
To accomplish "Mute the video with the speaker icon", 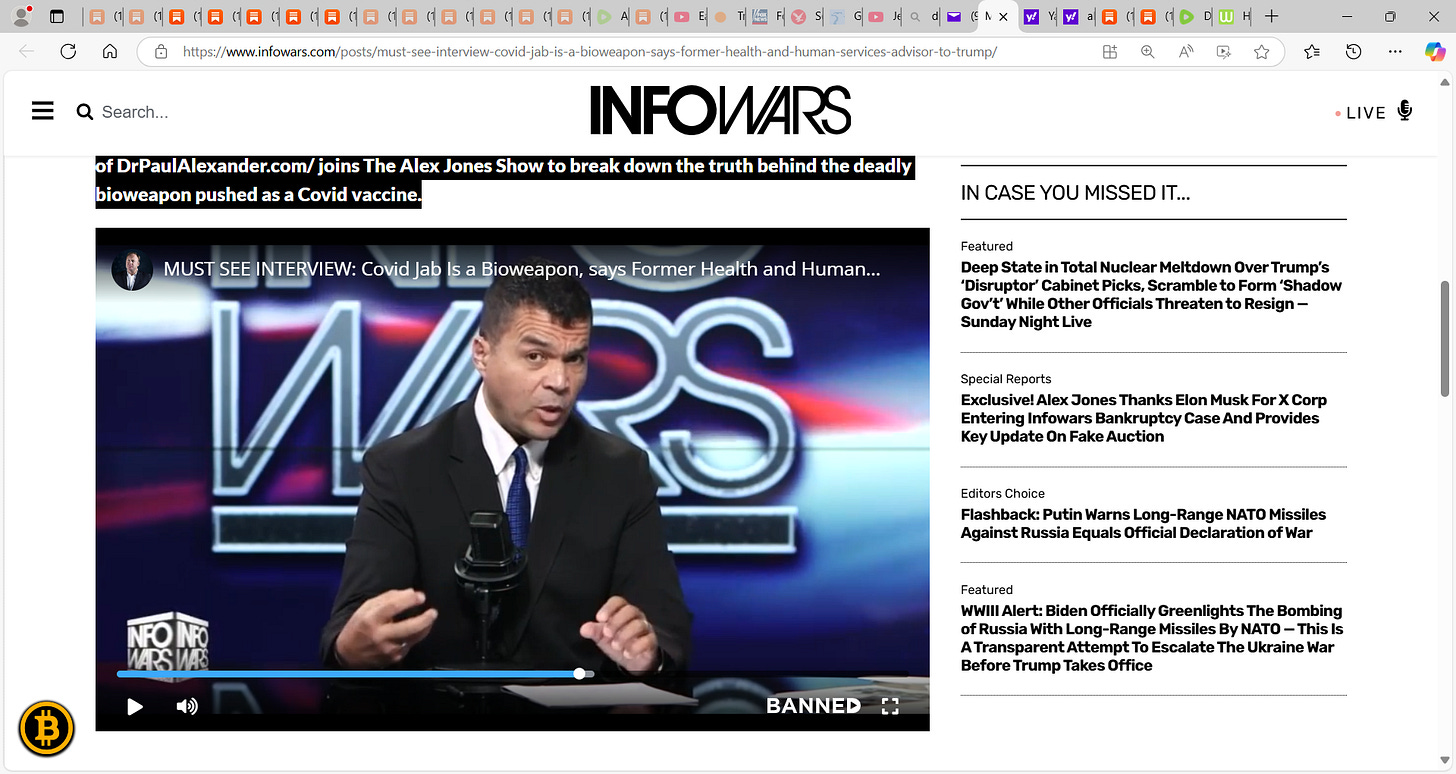I will coord(187,707).
